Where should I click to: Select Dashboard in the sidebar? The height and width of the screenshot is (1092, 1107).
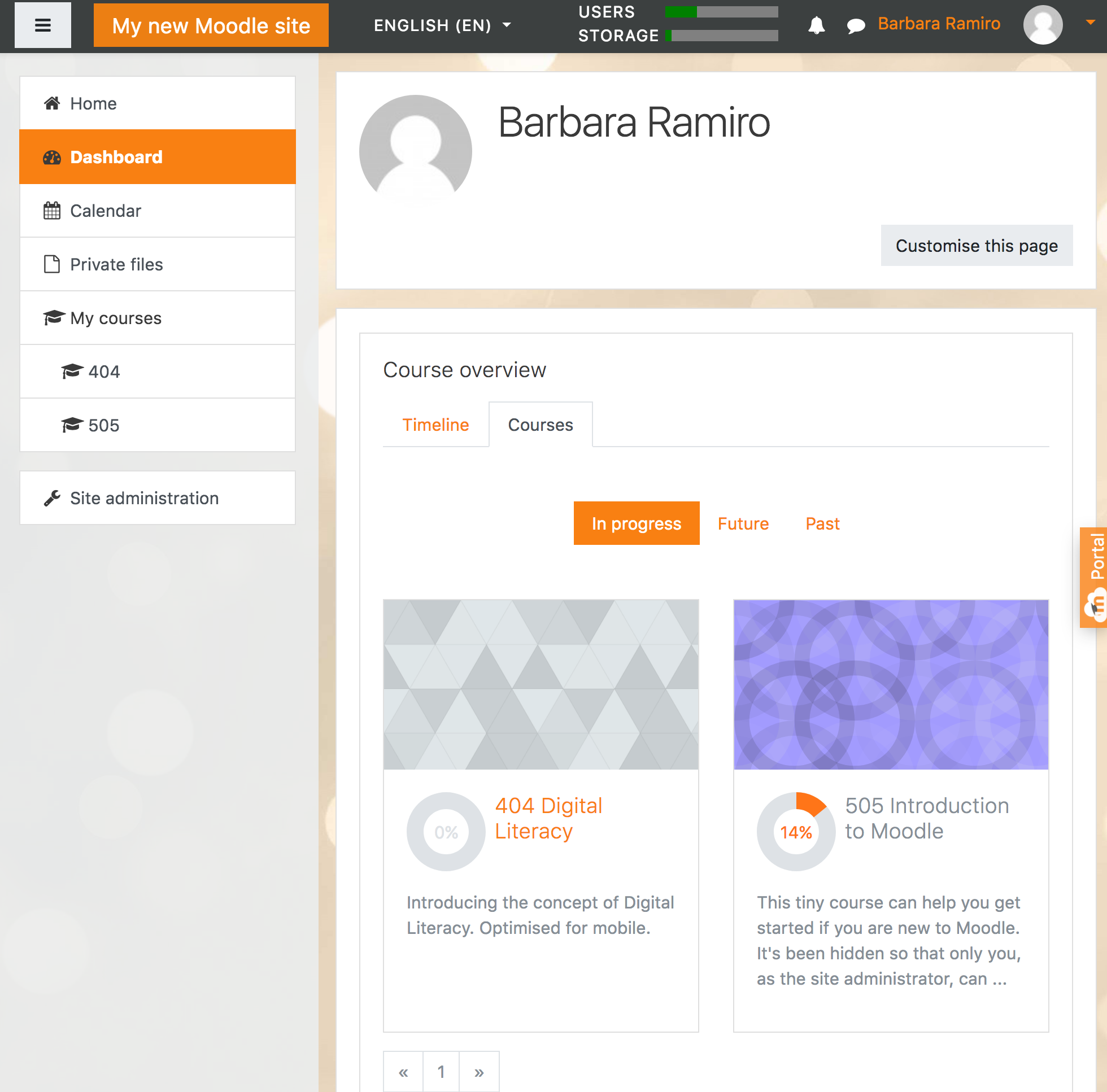click(x=158, y=157)
